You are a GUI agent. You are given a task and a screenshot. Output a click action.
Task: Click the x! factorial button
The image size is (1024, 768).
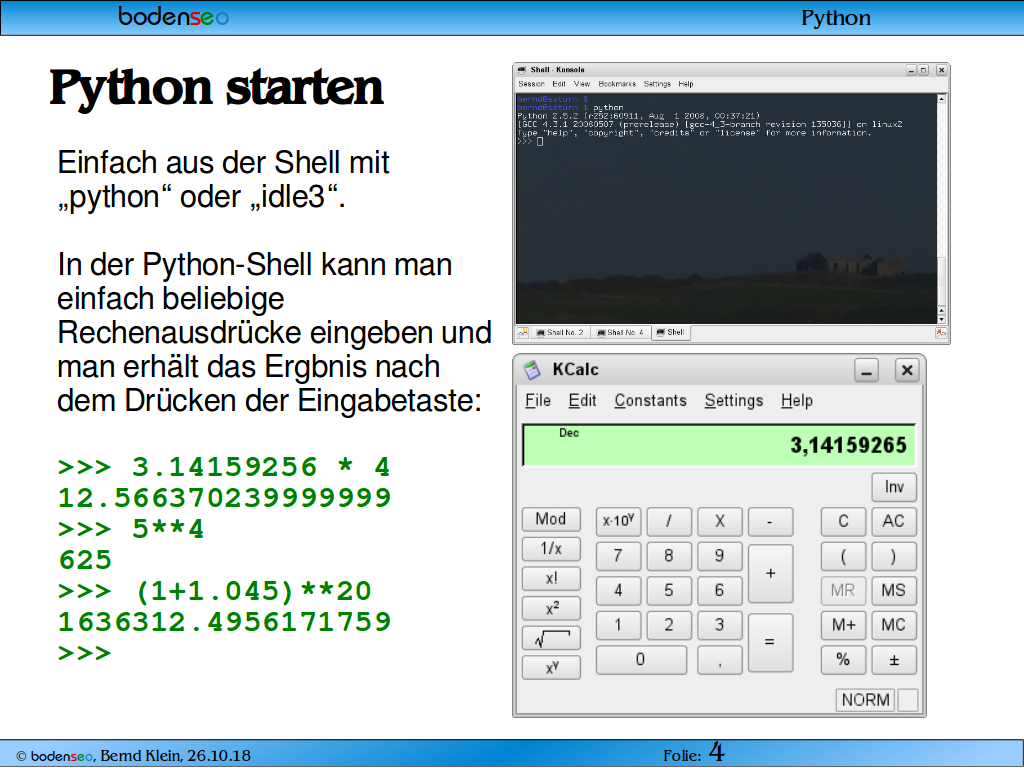pos(551,579)
